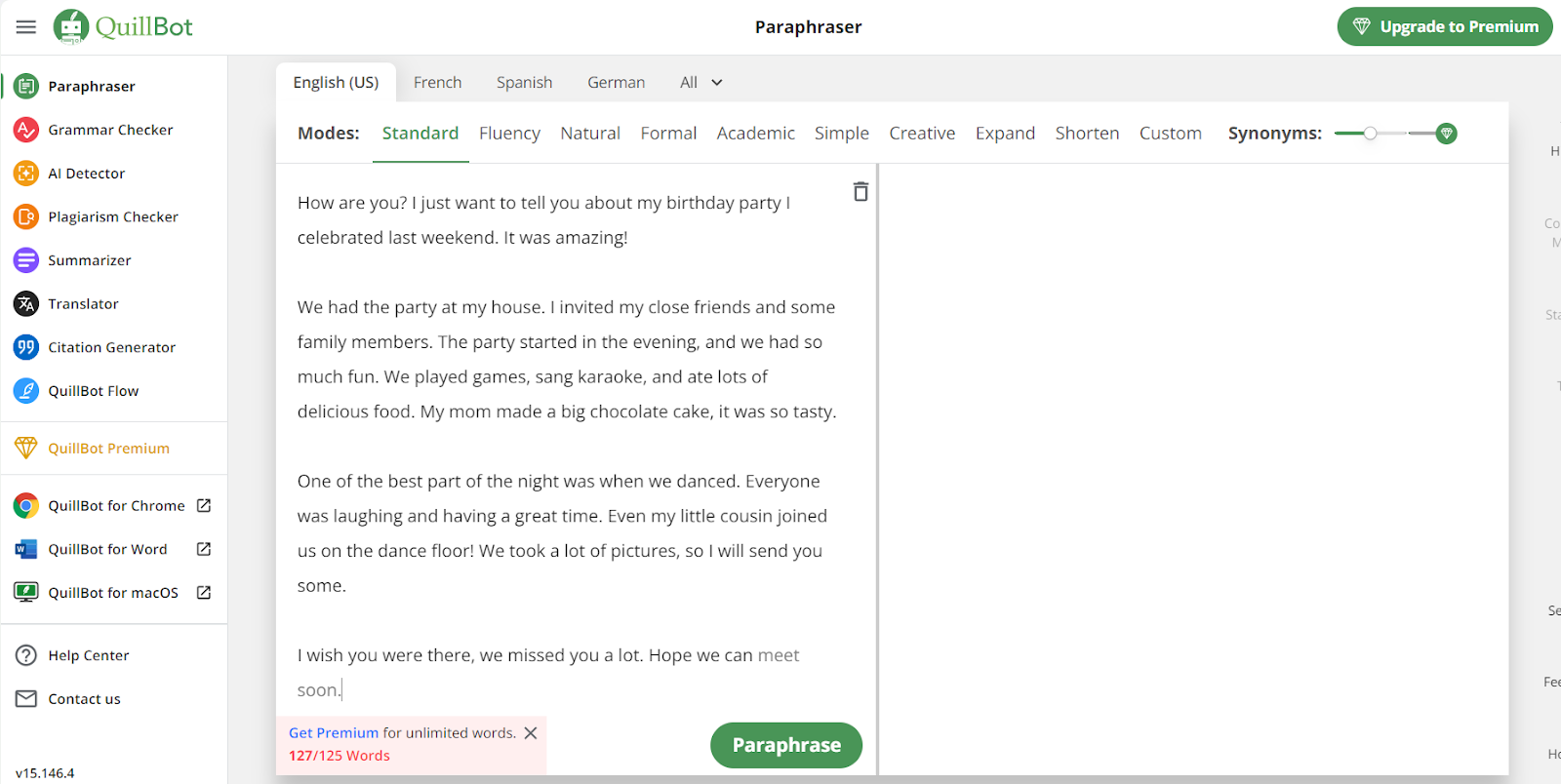The height and width of the screenshot is (784, 1561).
Task: Delete input text with trash icon
Action: (861, 191)
